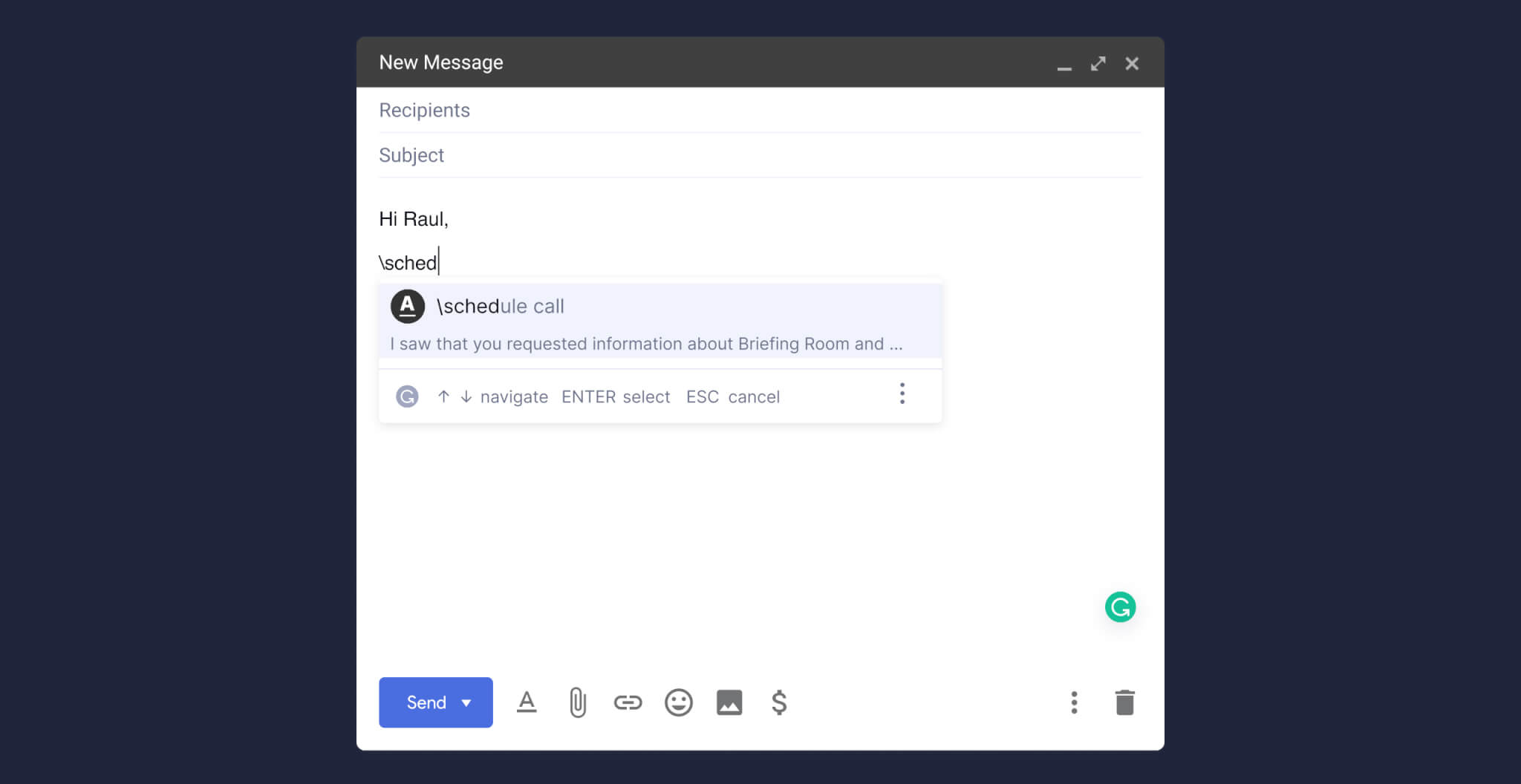This screenshot has height=784, width=1521.
Task: Click the snippet preview text about Briefing Room
Action: 646,344
